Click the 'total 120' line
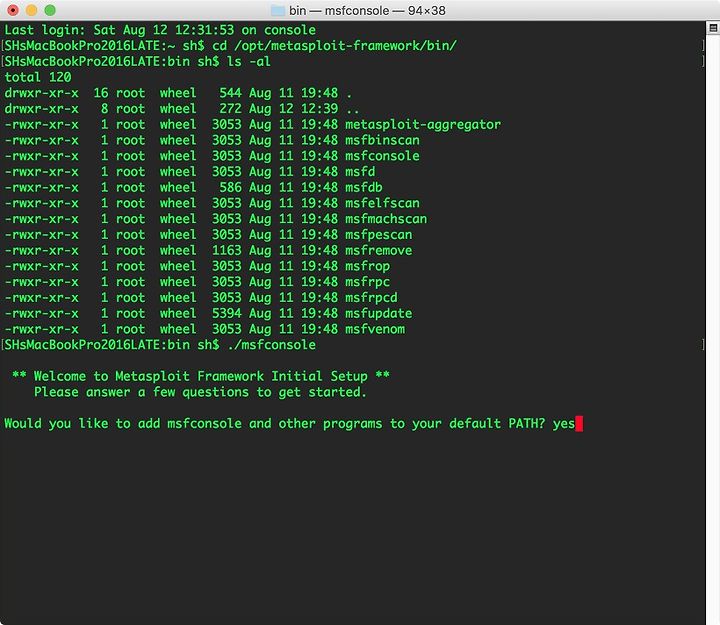The width and height of the screenshot is (720, 625). [x=38, y=77]
